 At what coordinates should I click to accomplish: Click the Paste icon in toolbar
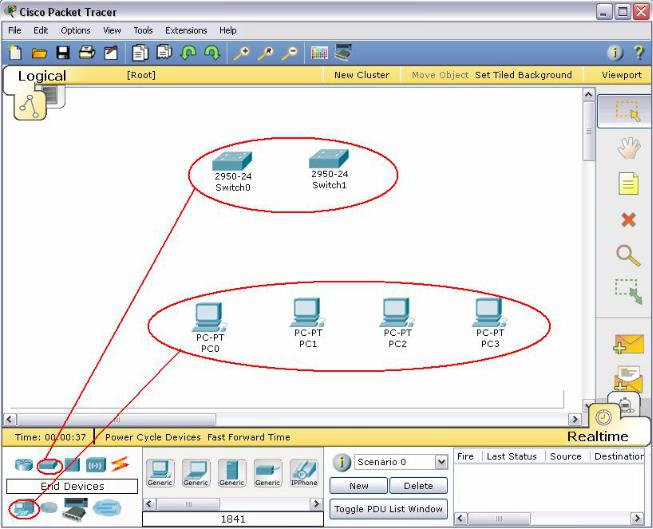[x=164, y=52]
